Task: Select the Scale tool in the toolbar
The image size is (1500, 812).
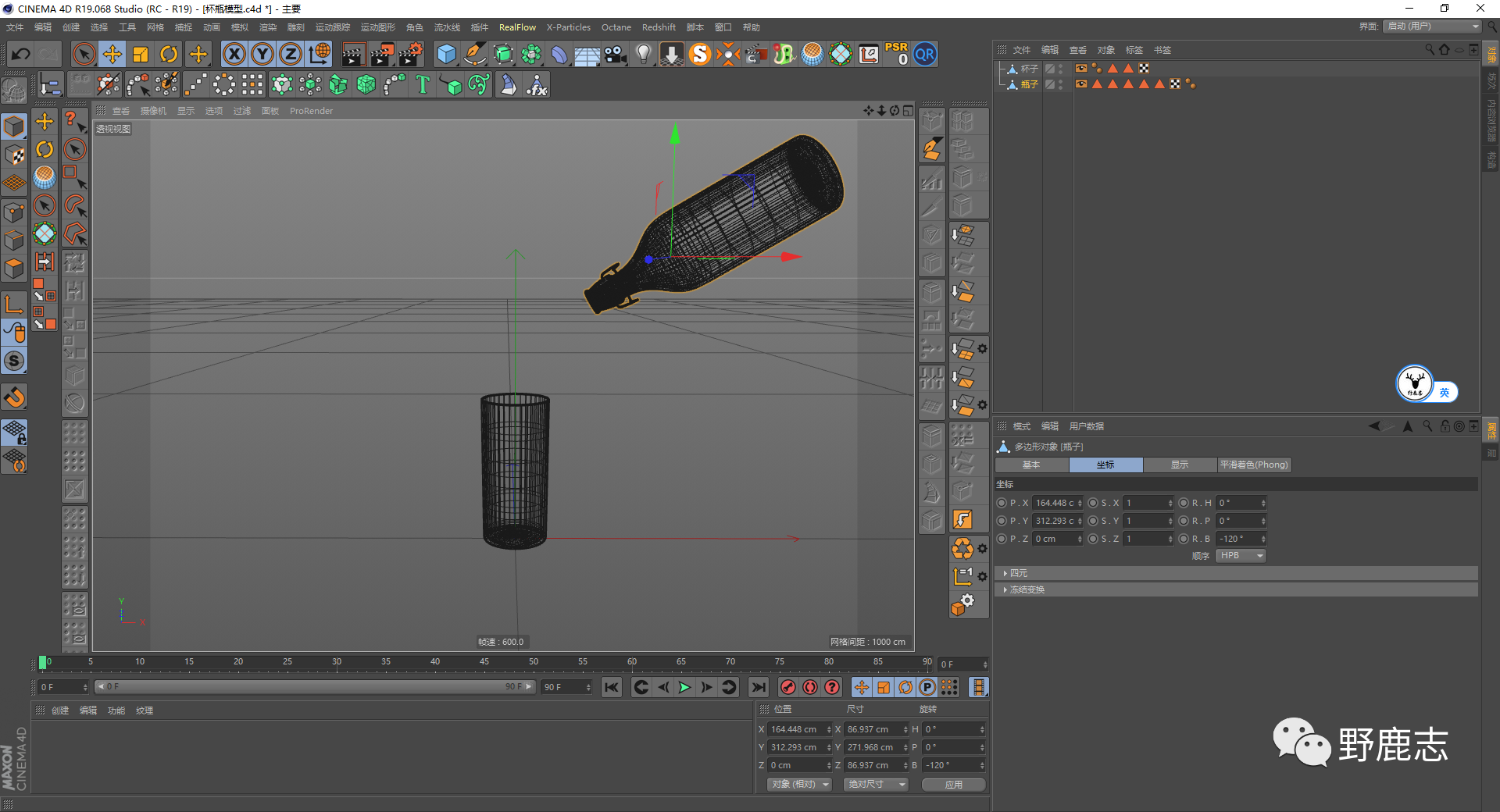Action: point(141,54)
